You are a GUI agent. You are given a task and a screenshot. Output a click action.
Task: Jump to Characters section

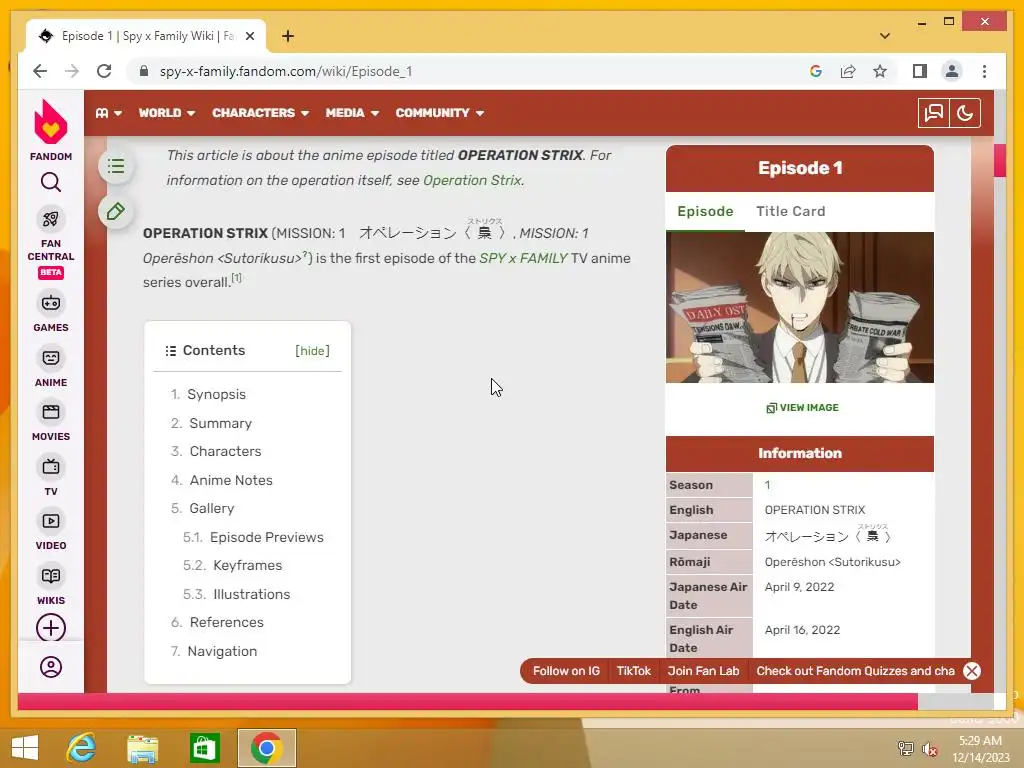(225, 451)
